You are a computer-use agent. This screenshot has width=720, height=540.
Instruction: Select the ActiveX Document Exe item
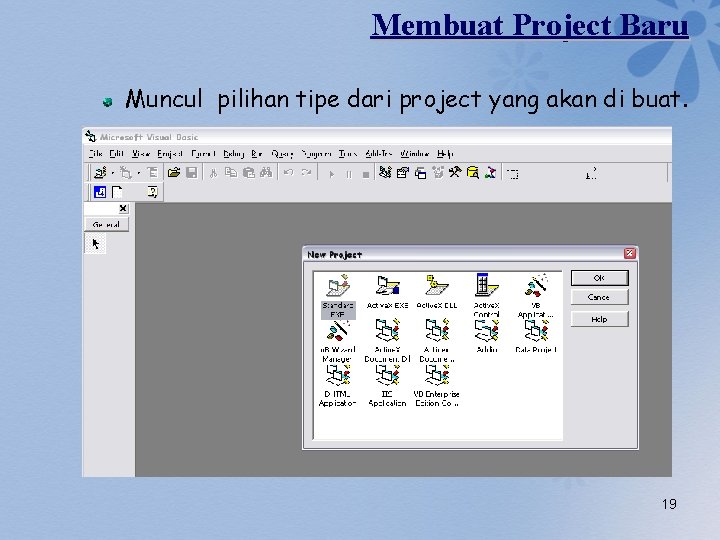tap(437, 341)
